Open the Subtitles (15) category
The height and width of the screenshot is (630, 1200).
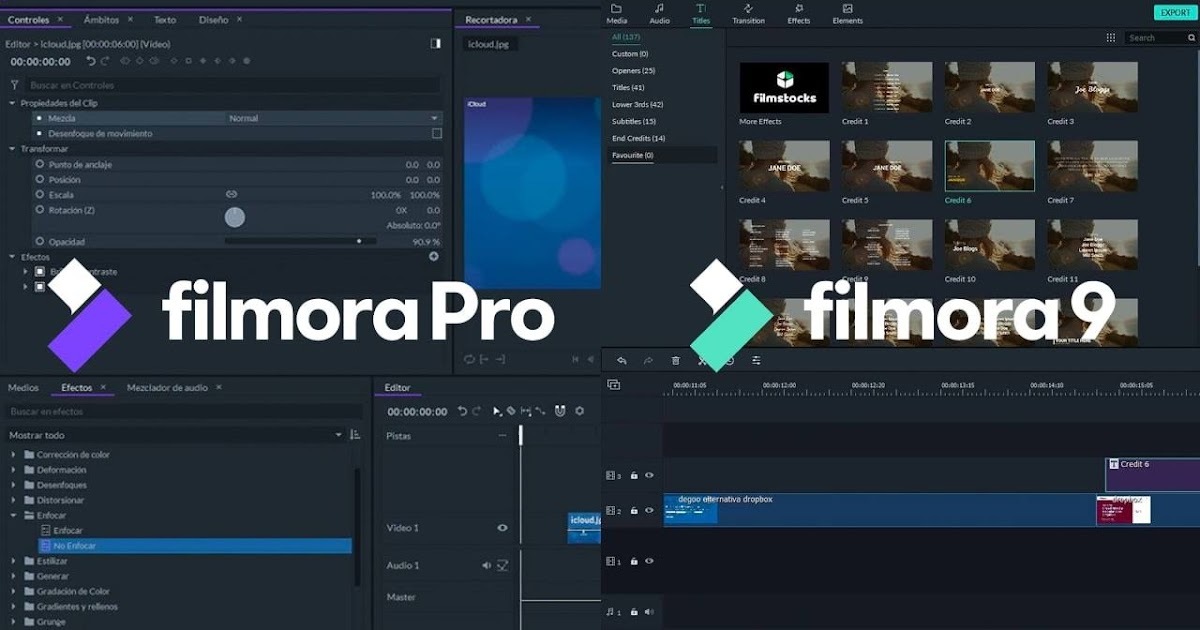point(634,121)
